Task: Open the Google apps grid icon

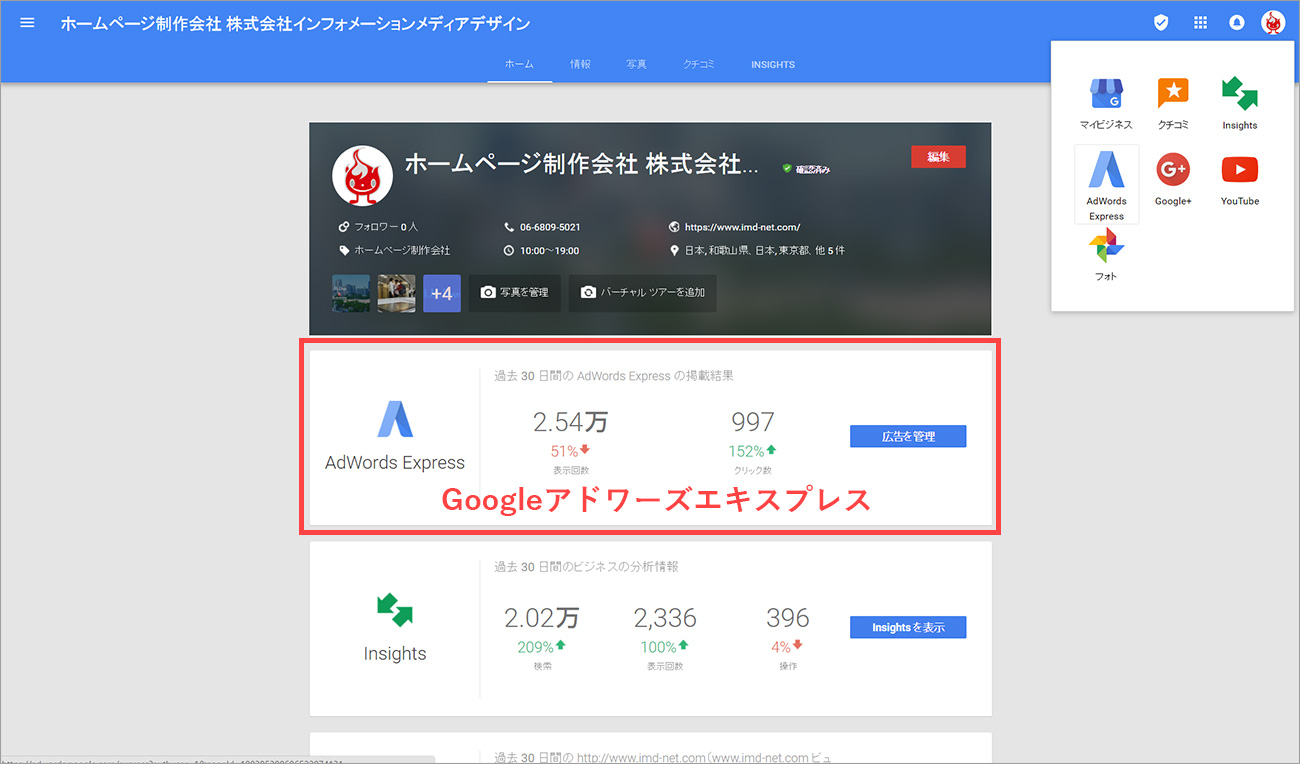Action: [x=1200, y=22]
